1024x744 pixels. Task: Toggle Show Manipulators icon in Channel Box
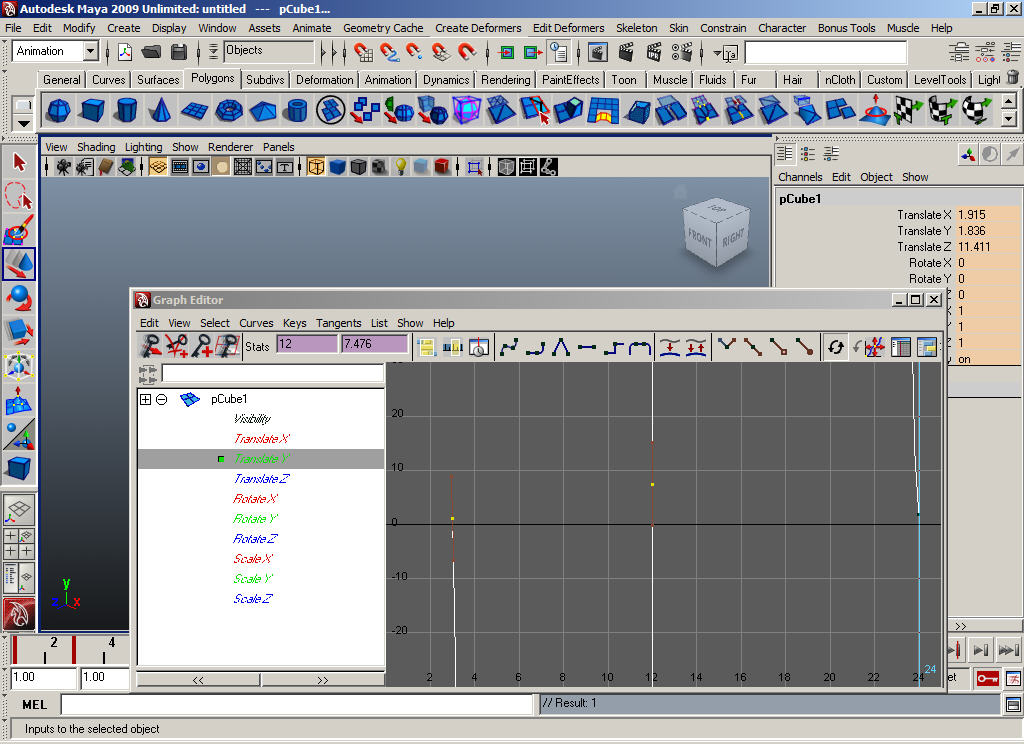click(x=968, y=154)
